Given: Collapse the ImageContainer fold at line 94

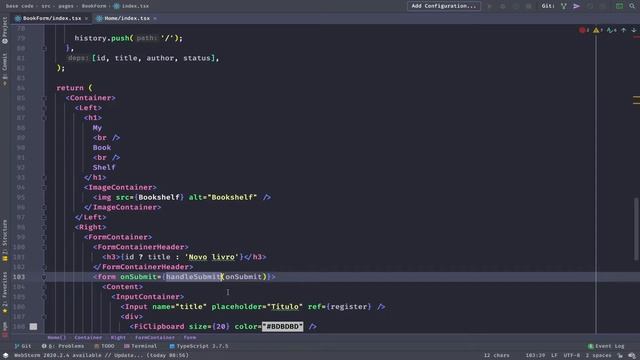Looking at the screenshot, I should (x=44, y=187).
